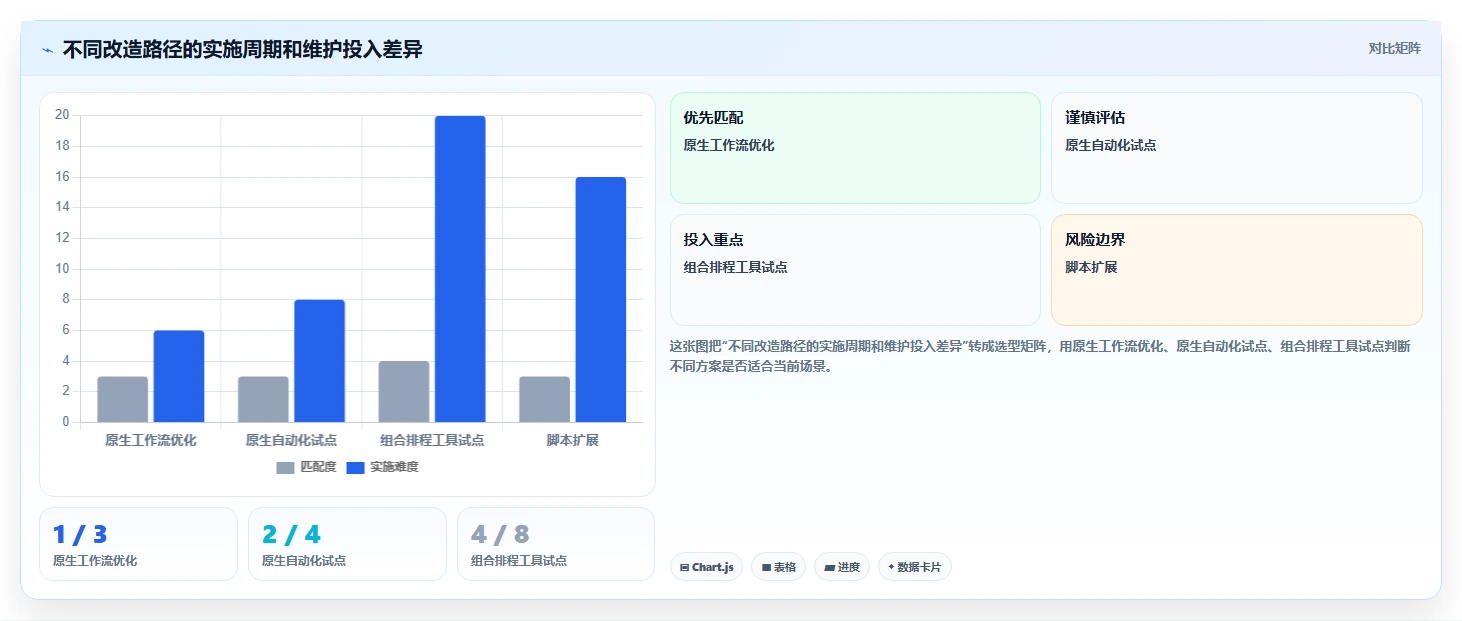Click the blue bar for 脚本扩展
Viewport: 1462px width, 621px height.
(601, 300)
